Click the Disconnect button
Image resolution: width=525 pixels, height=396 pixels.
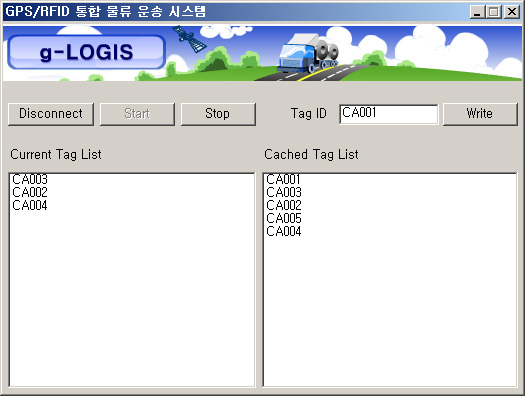coord(51,114)
